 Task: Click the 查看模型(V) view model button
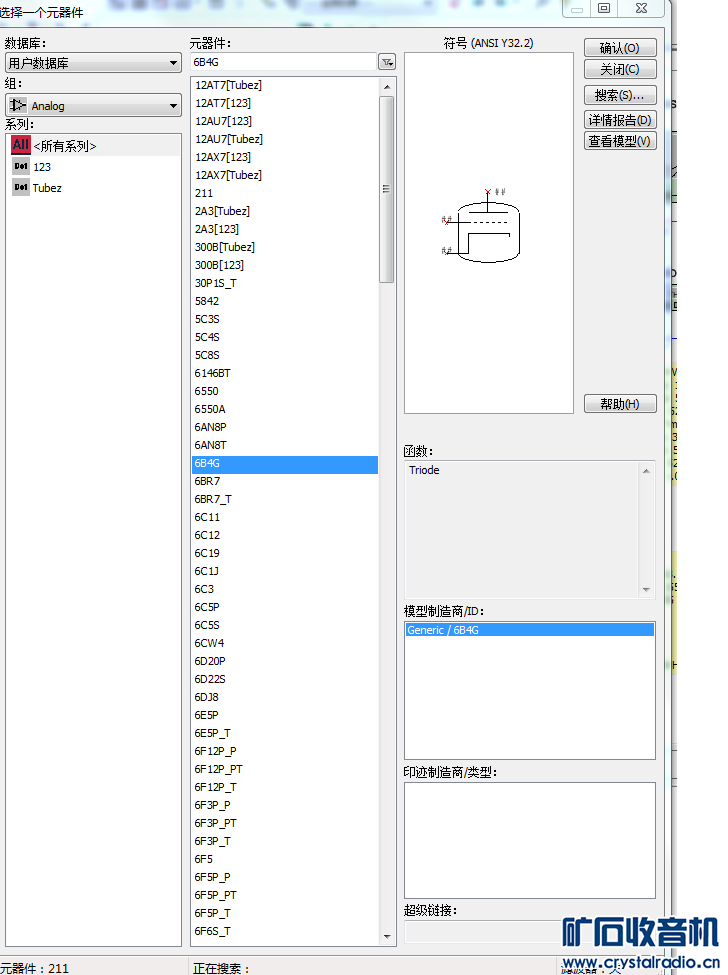pos(620,141)
